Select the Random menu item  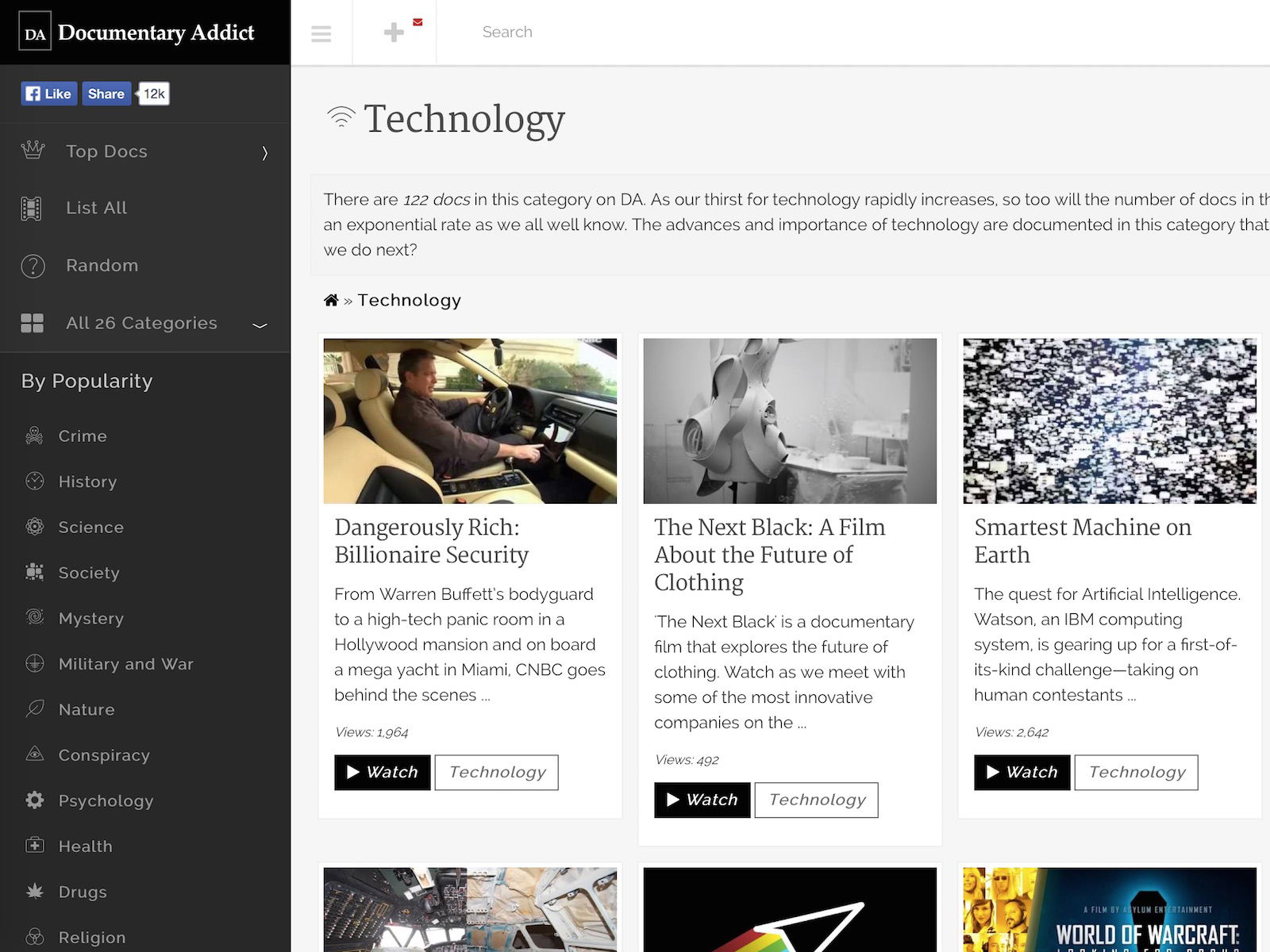[x=102, y=265]
